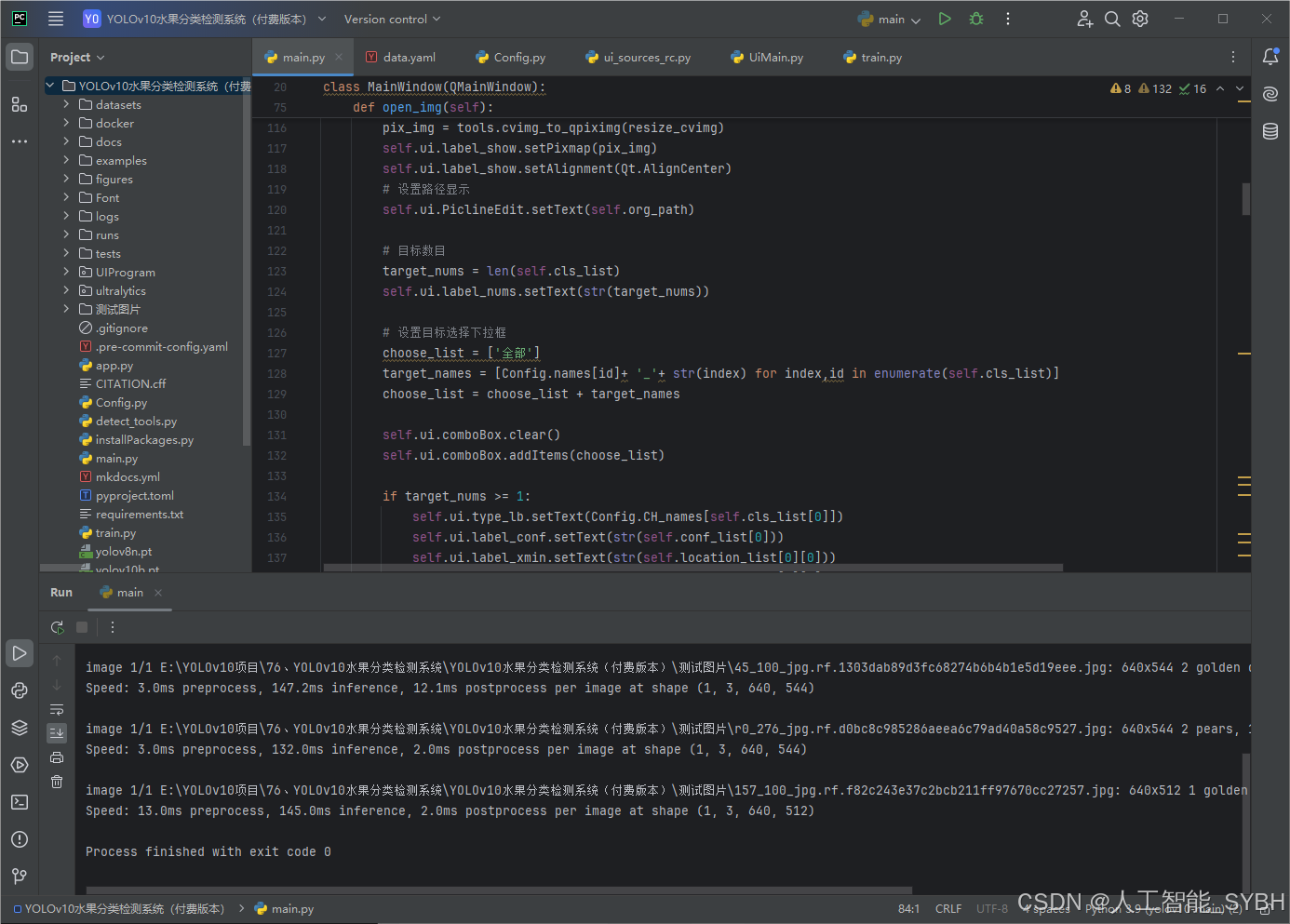Switch to ui_sources_rc.py tab
Image resolution: width=1290 pixels, height=924 pixels.
638,57
